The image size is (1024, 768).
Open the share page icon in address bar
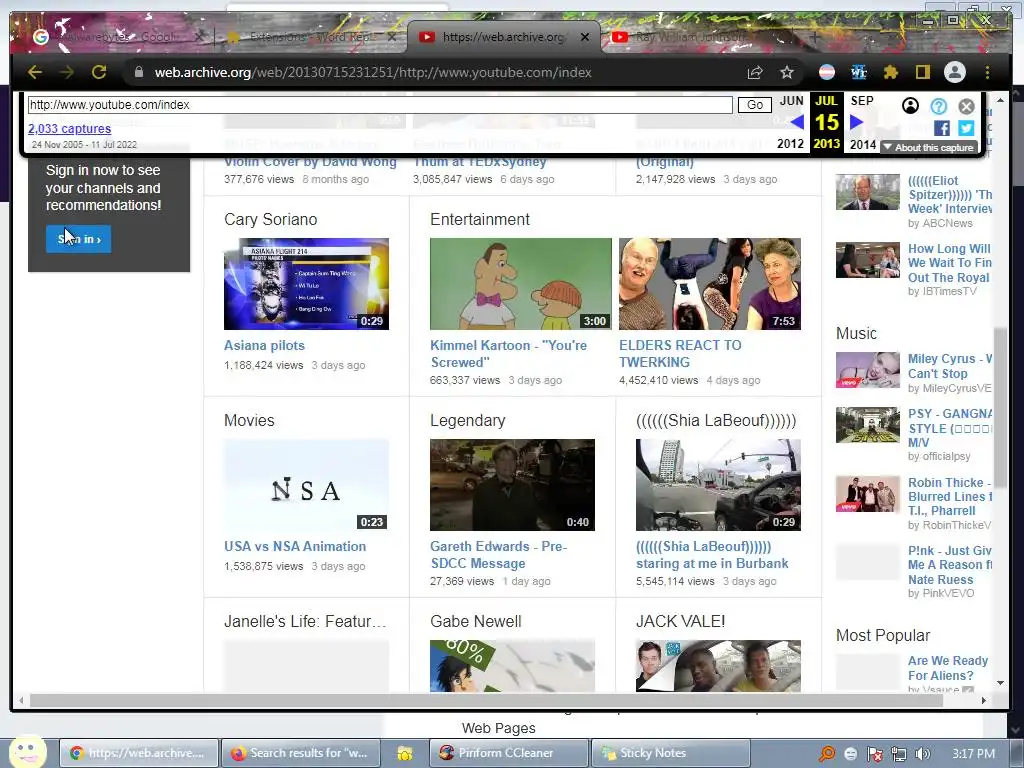click(755, 72)
